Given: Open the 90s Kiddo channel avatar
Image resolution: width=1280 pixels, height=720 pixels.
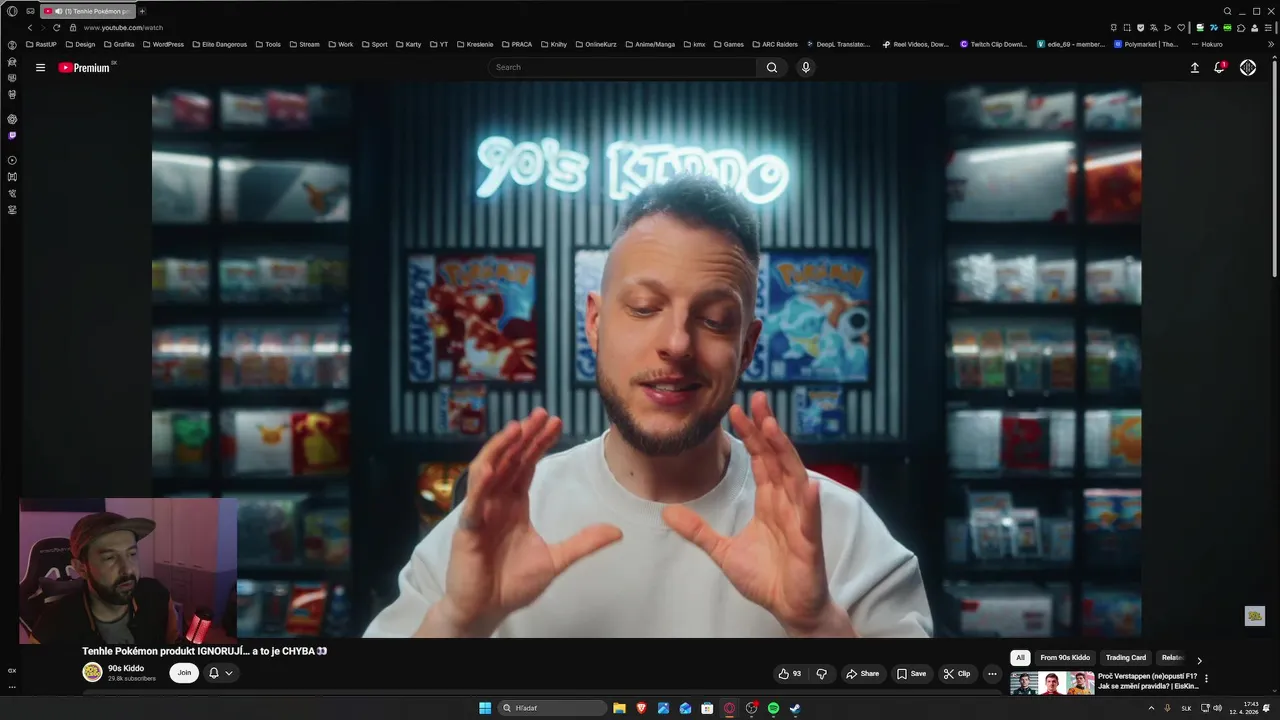Looking at the screenshot, I should pyautogui.click(x=92, y=672).
